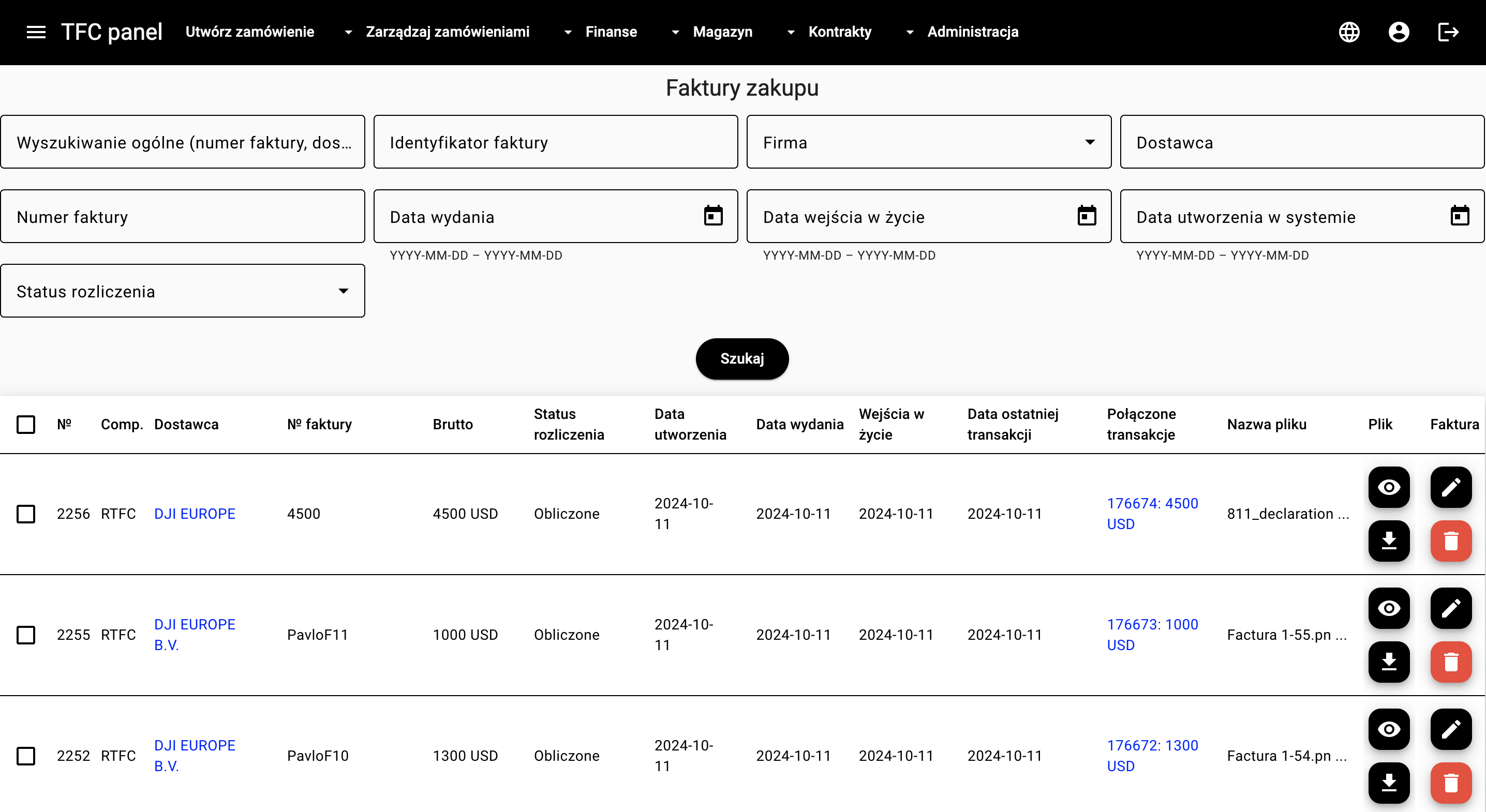Image resolution: width=1486 pixels, height=812 pixels.
Task: Open the Data utworzenia w systemie calendar picker
Action: pyautogui.click(x=1460, y=216)
